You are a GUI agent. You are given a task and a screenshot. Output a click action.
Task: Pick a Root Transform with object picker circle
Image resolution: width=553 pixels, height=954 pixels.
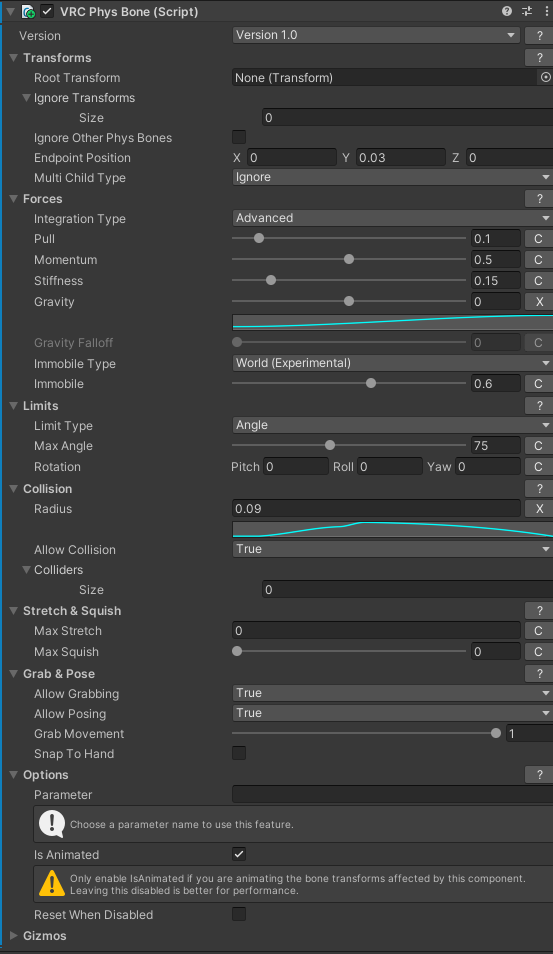tap(546, 77)
